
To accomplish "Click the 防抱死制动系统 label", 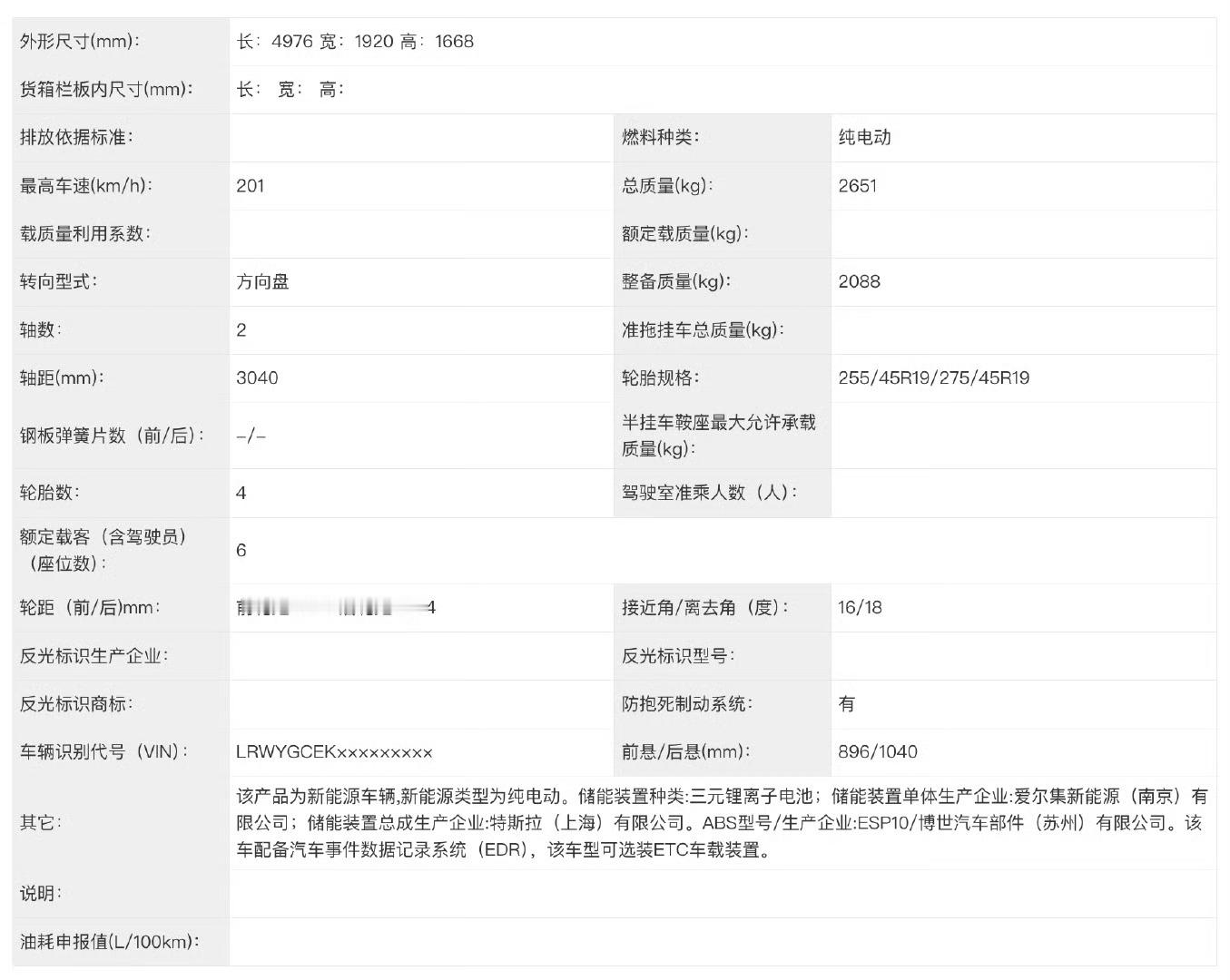I will (x=687, y=704).
